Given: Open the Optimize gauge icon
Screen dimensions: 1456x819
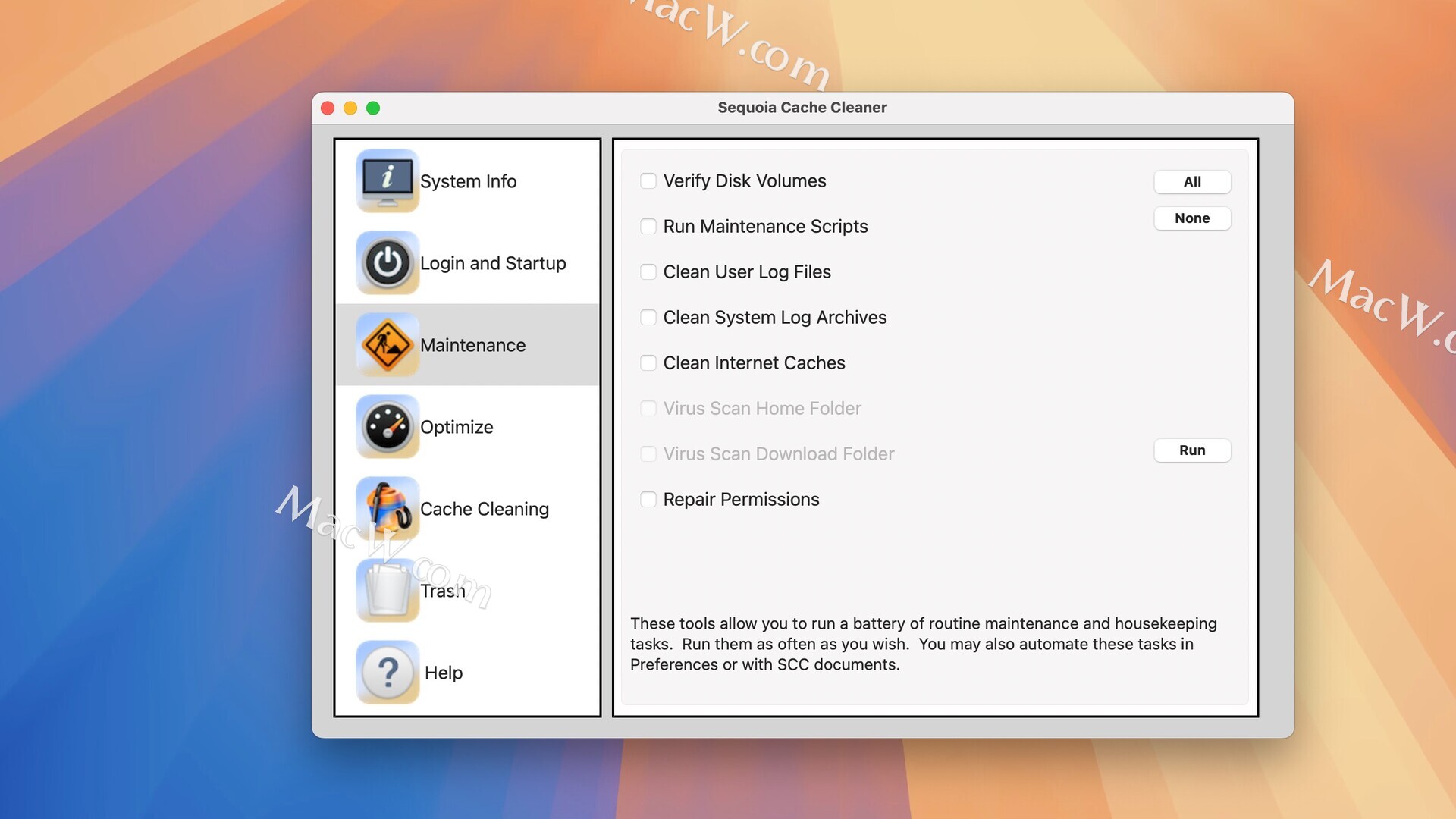Looking at the screenshot, I should tap(388, 426).
